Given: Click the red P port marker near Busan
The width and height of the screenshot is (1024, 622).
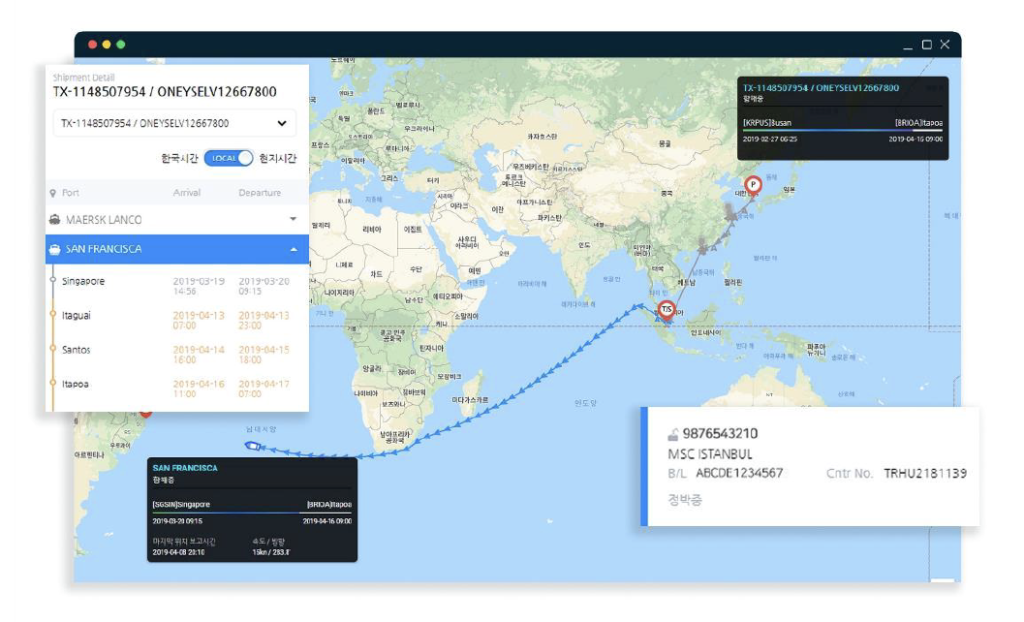Looking at the screenshot, I should [753, 186].
